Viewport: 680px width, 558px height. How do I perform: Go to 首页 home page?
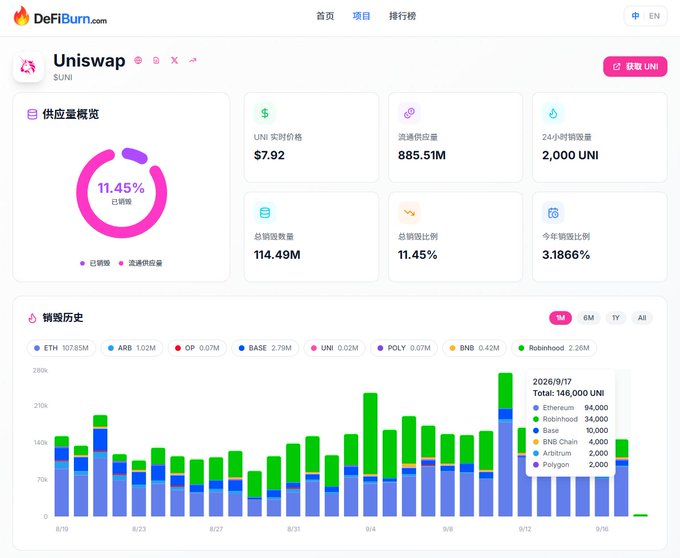pyautogui.click(x=325, y=16)
